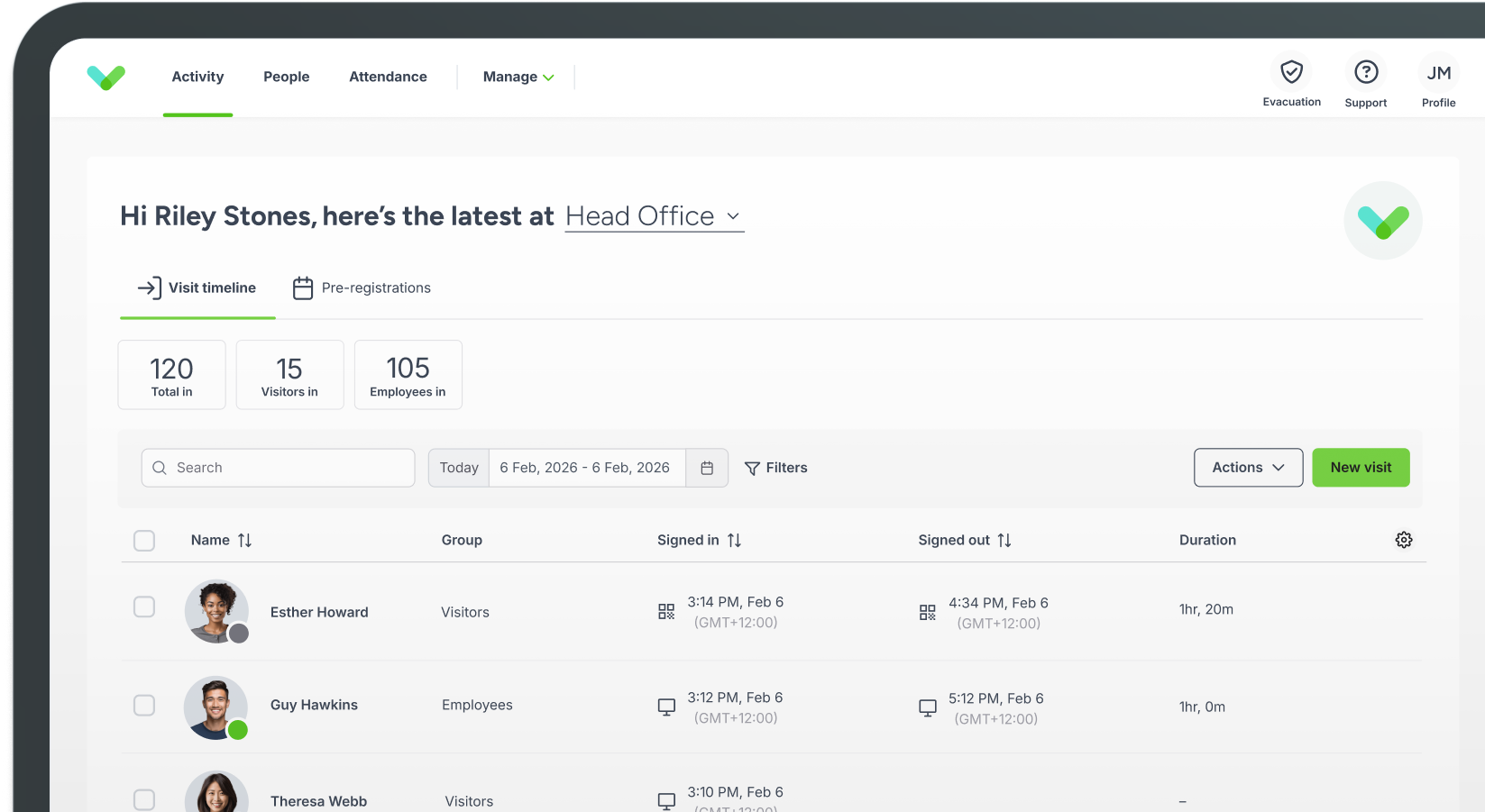Select all rows with header checkbox
Viewport: 1485px width, 812px height.
(144, 541)
